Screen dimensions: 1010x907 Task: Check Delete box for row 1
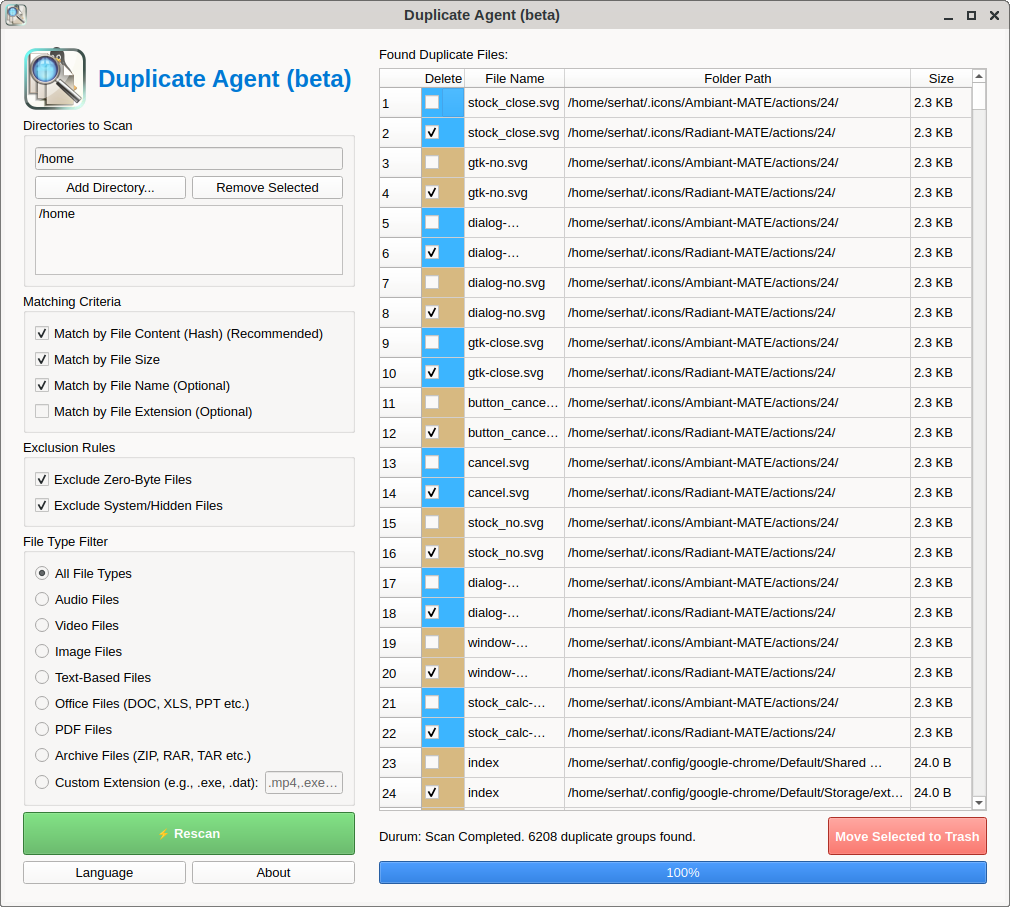[432, 103]
